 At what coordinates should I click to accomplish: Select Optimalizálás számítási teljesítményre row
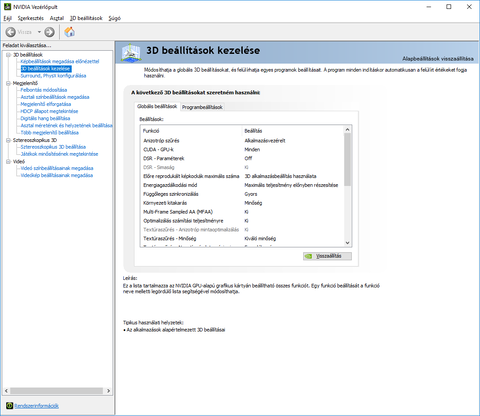(x=242, y=221)
